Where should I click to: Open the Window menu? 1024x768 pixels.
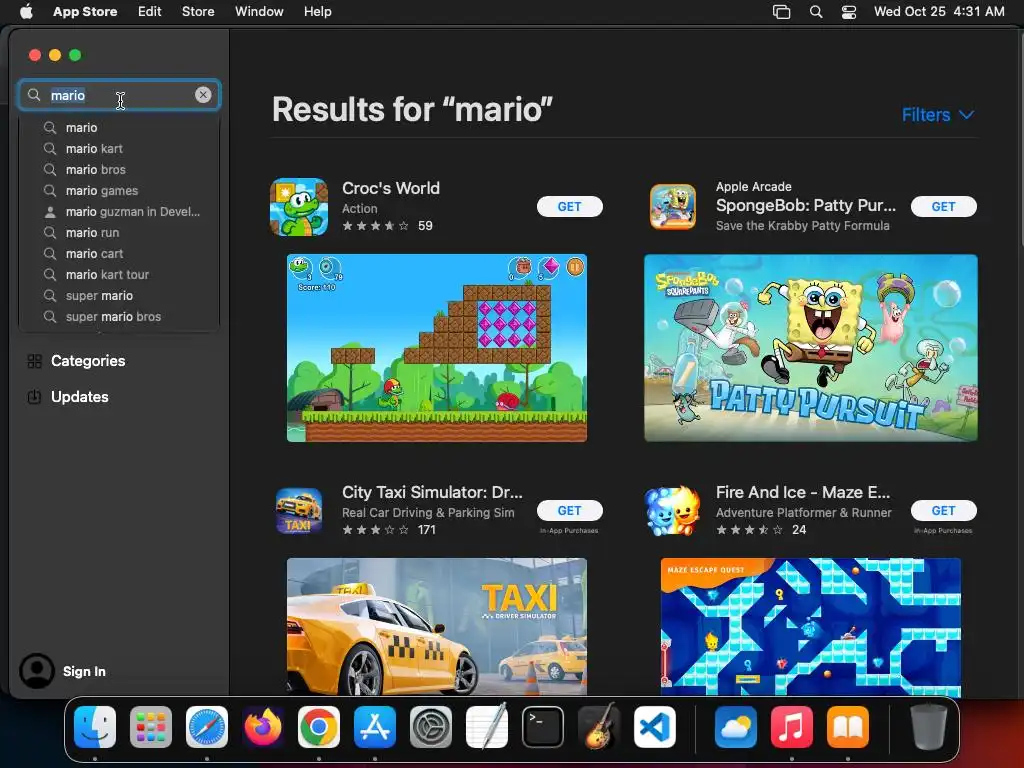point(259,12)
